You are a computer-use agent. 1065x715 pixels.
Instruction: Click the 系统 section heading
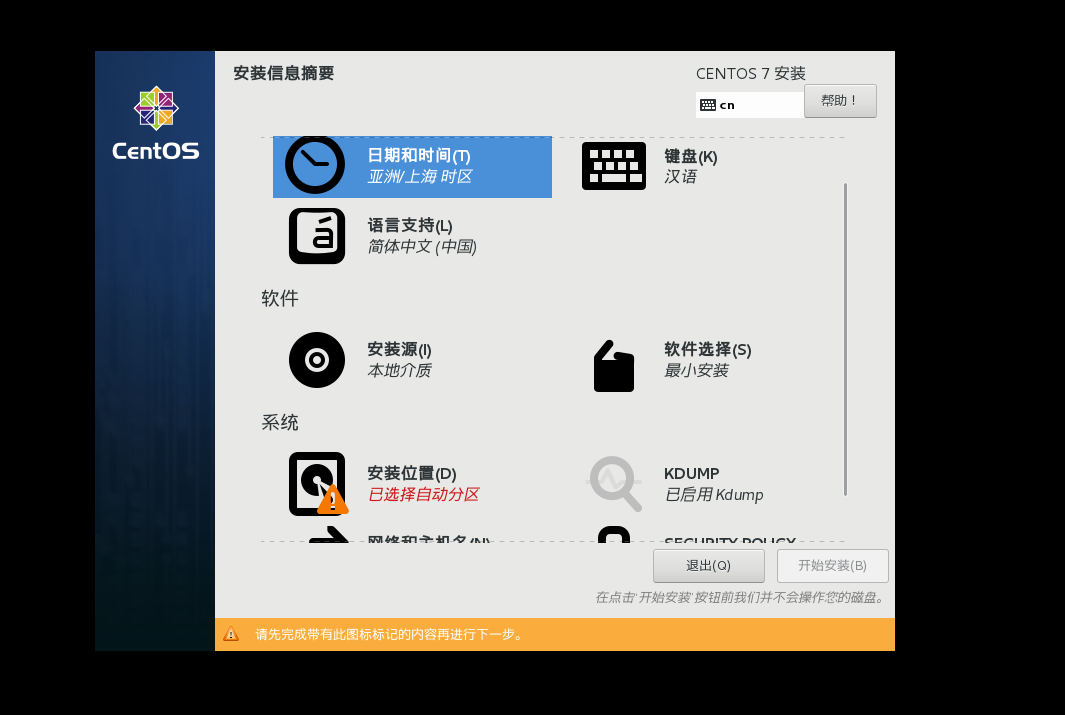(x=280, y=422)
